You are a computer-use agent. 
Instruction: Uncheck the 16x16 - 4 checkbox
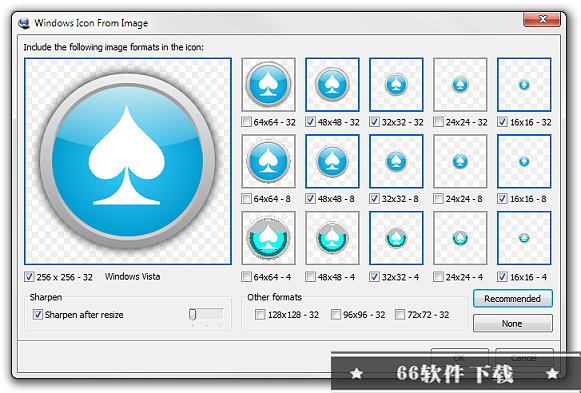pyautogui.click(x=502, y=277)
